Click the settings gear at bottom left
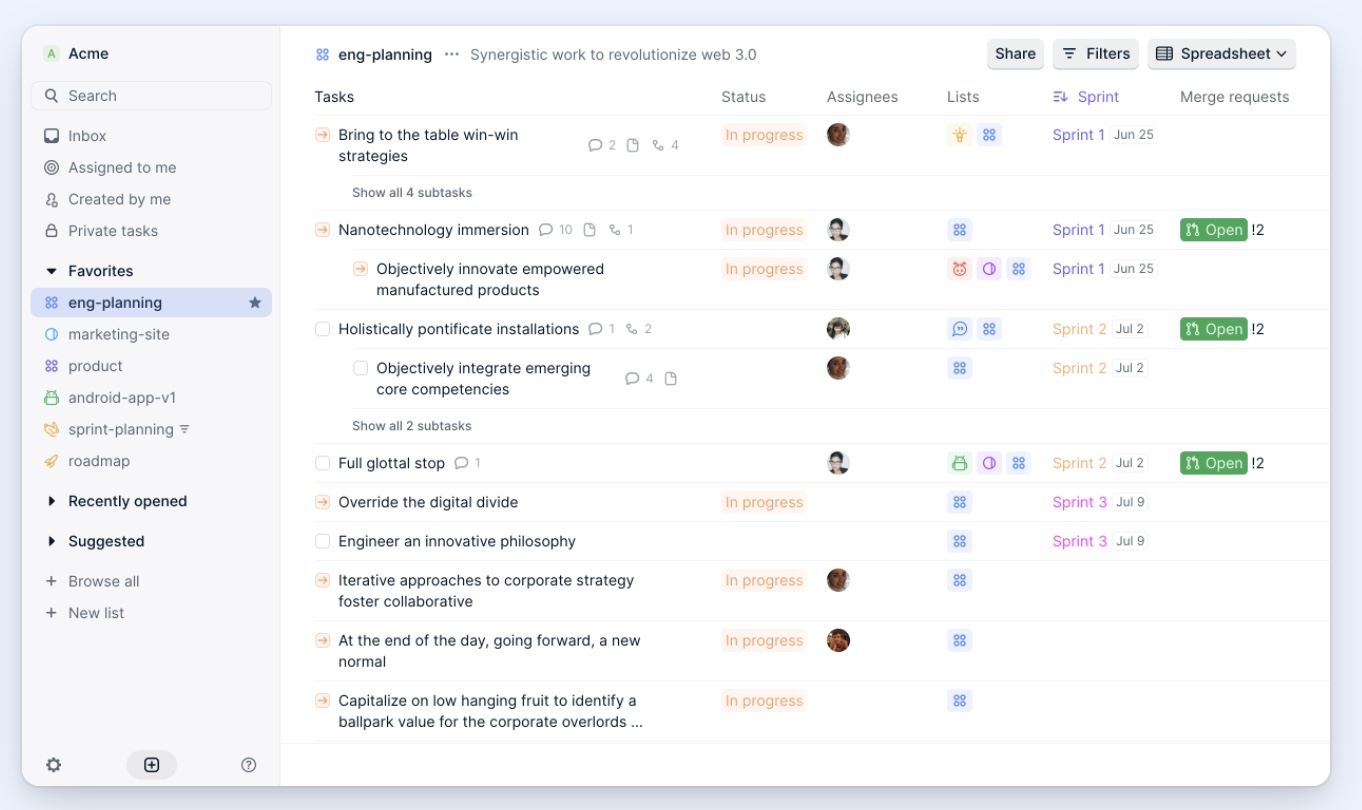 (x=54, y=764)
